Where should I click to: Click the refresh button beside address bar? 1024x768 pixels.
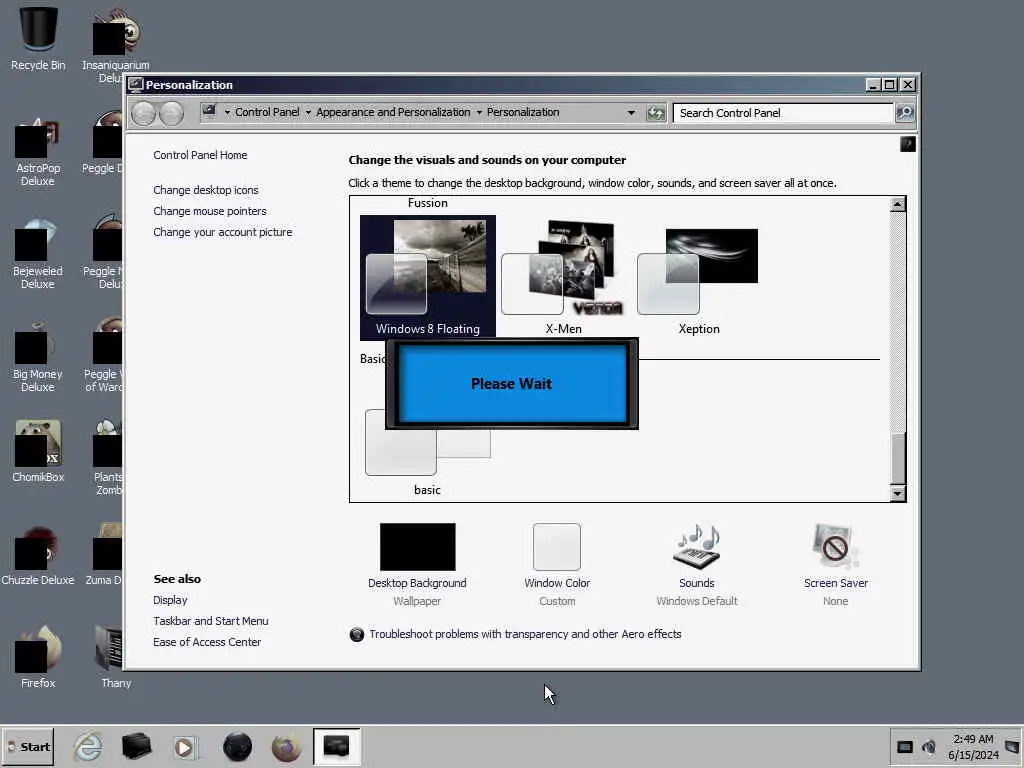point(656,113)
